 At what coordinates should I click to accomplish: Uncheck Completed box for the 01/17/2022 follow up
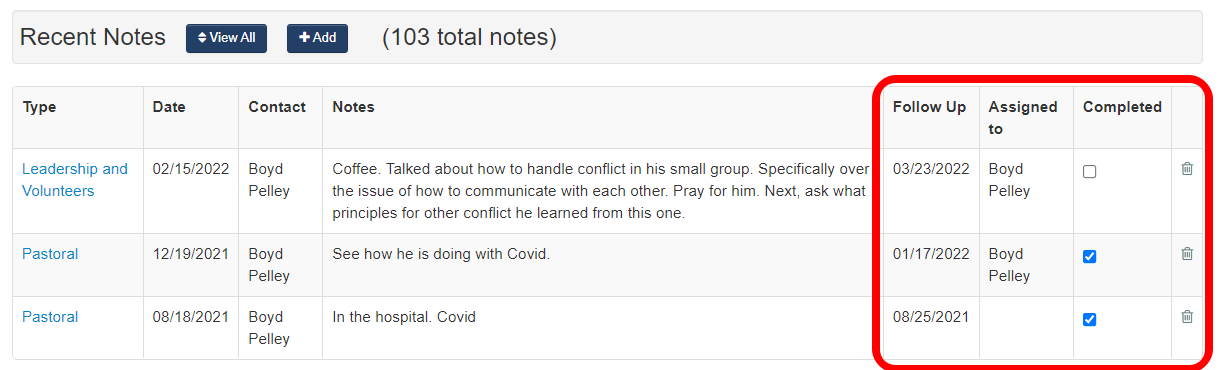1090,257
